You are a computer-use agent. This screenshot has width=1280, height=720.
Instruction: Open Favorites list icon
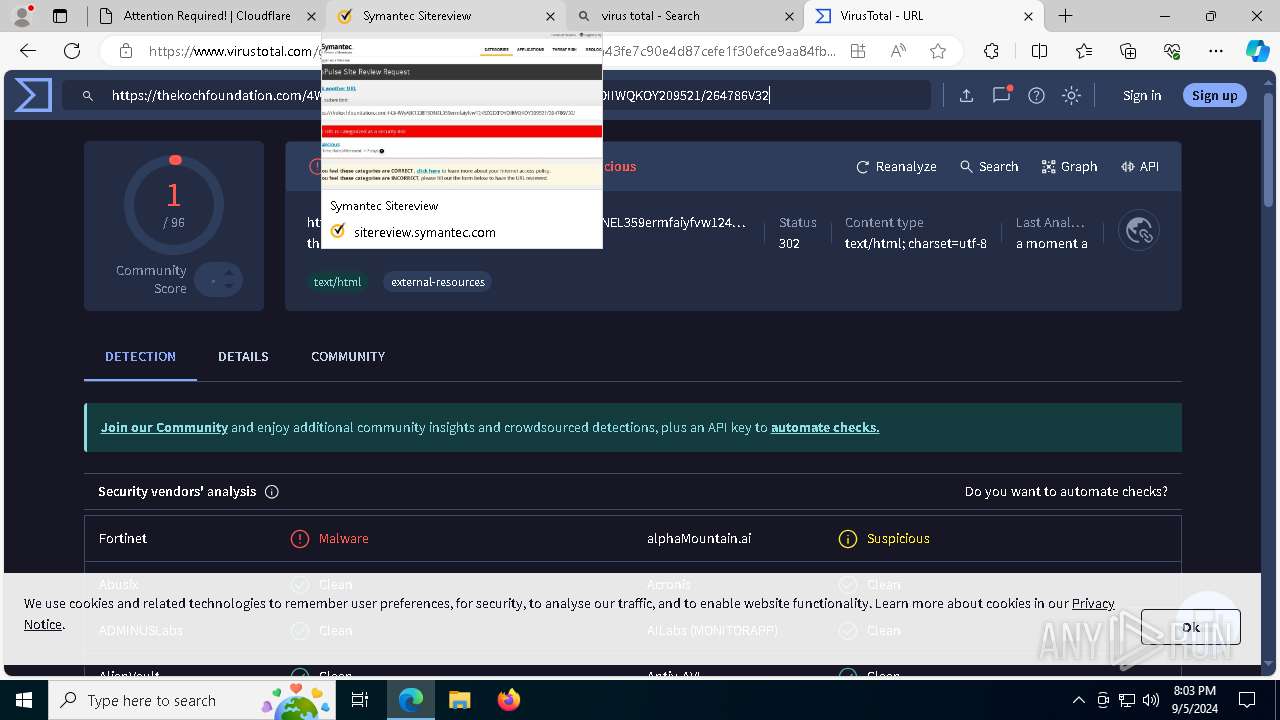tap(1084, 51)
